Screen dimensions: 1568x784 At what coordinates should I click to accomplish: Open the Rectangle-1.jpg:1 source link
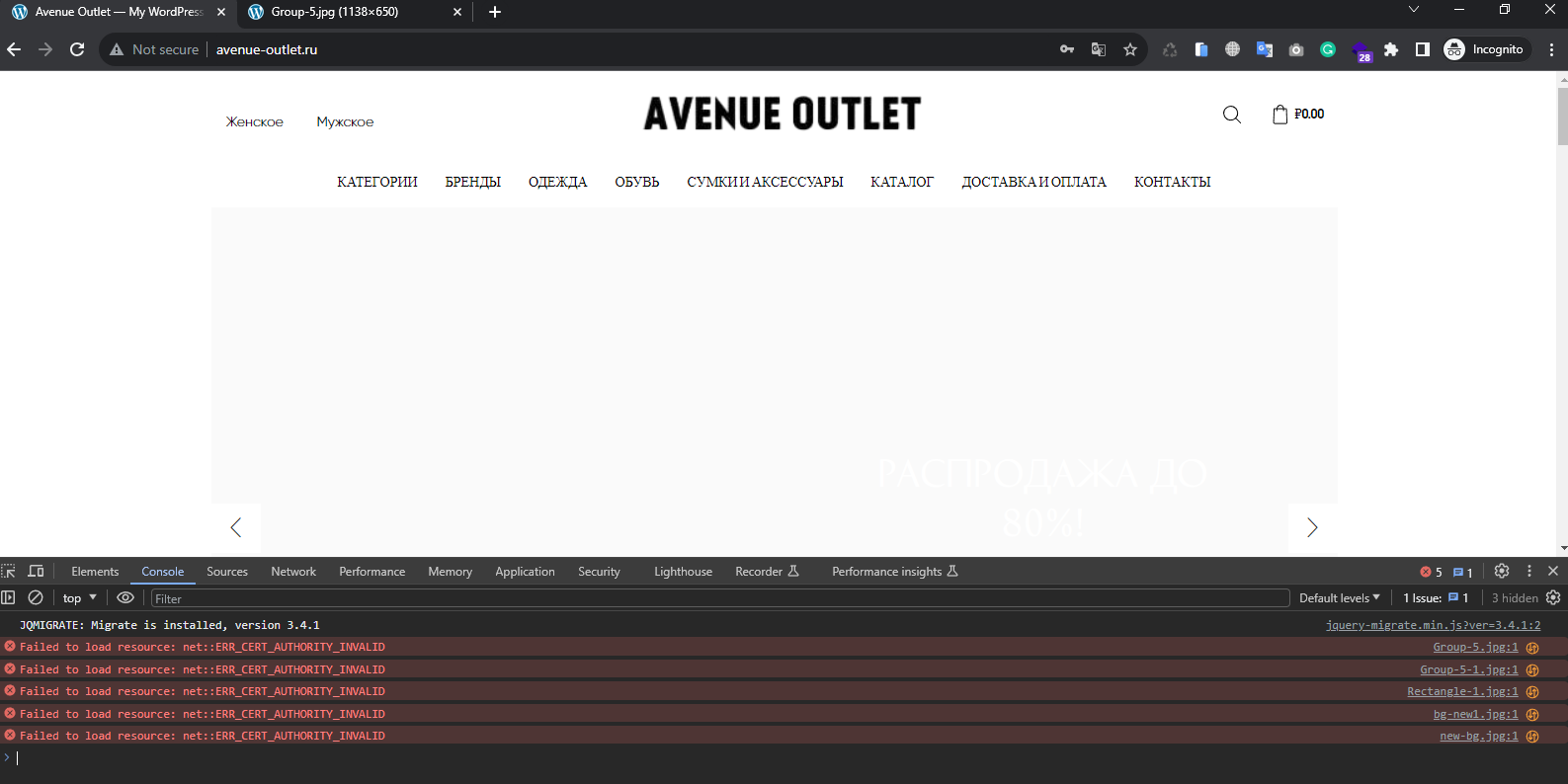coord(1463,691)
